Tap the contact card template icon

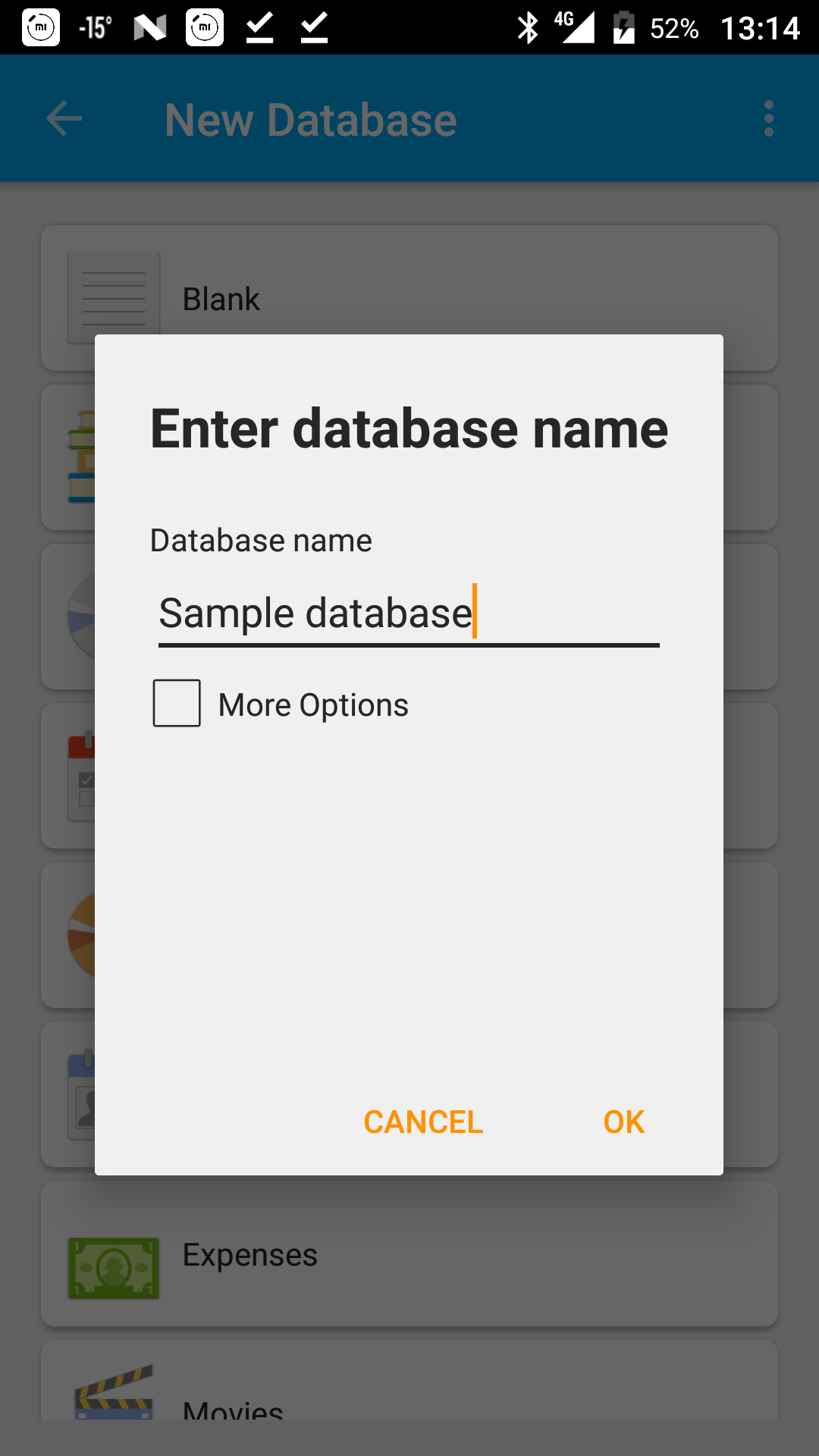[81, 1094]
